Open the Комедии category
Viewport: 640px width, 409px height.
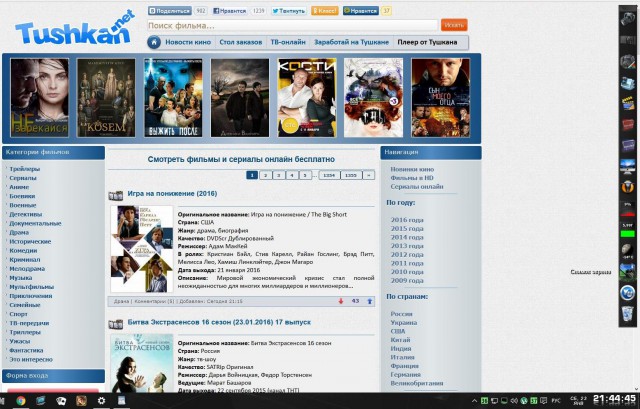(23, 251)
